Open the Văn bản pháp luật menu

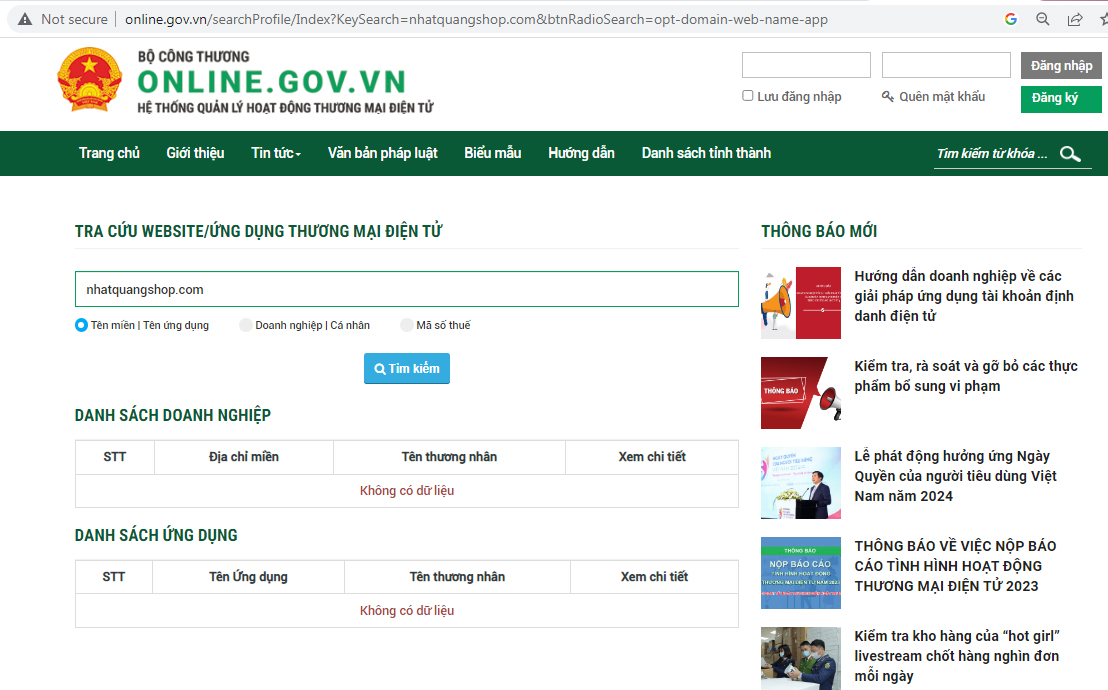[382, 153]
